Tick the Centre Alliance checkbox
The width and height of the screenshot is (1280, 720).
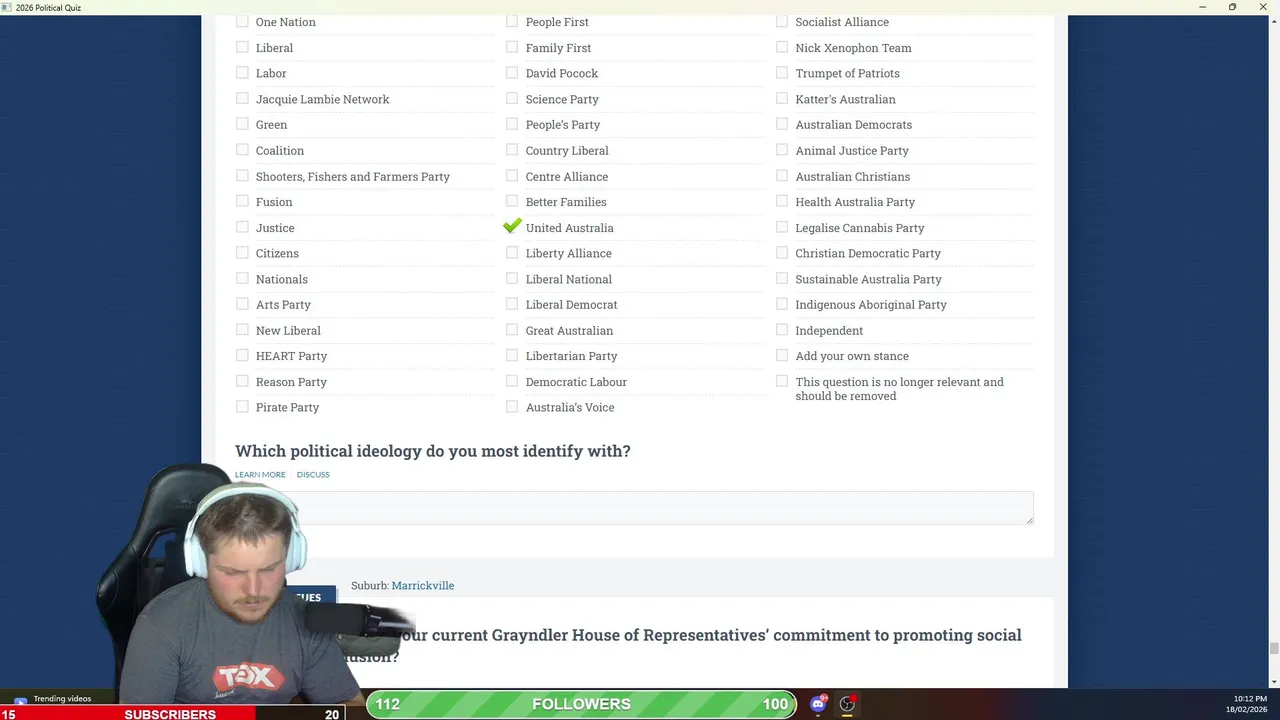[x=512, y=176]
